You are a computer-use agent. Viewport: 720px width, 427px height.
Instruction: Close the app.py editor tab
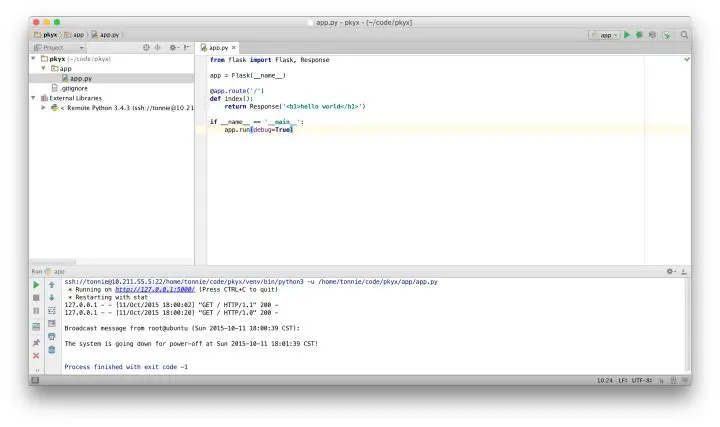[234, 48]
